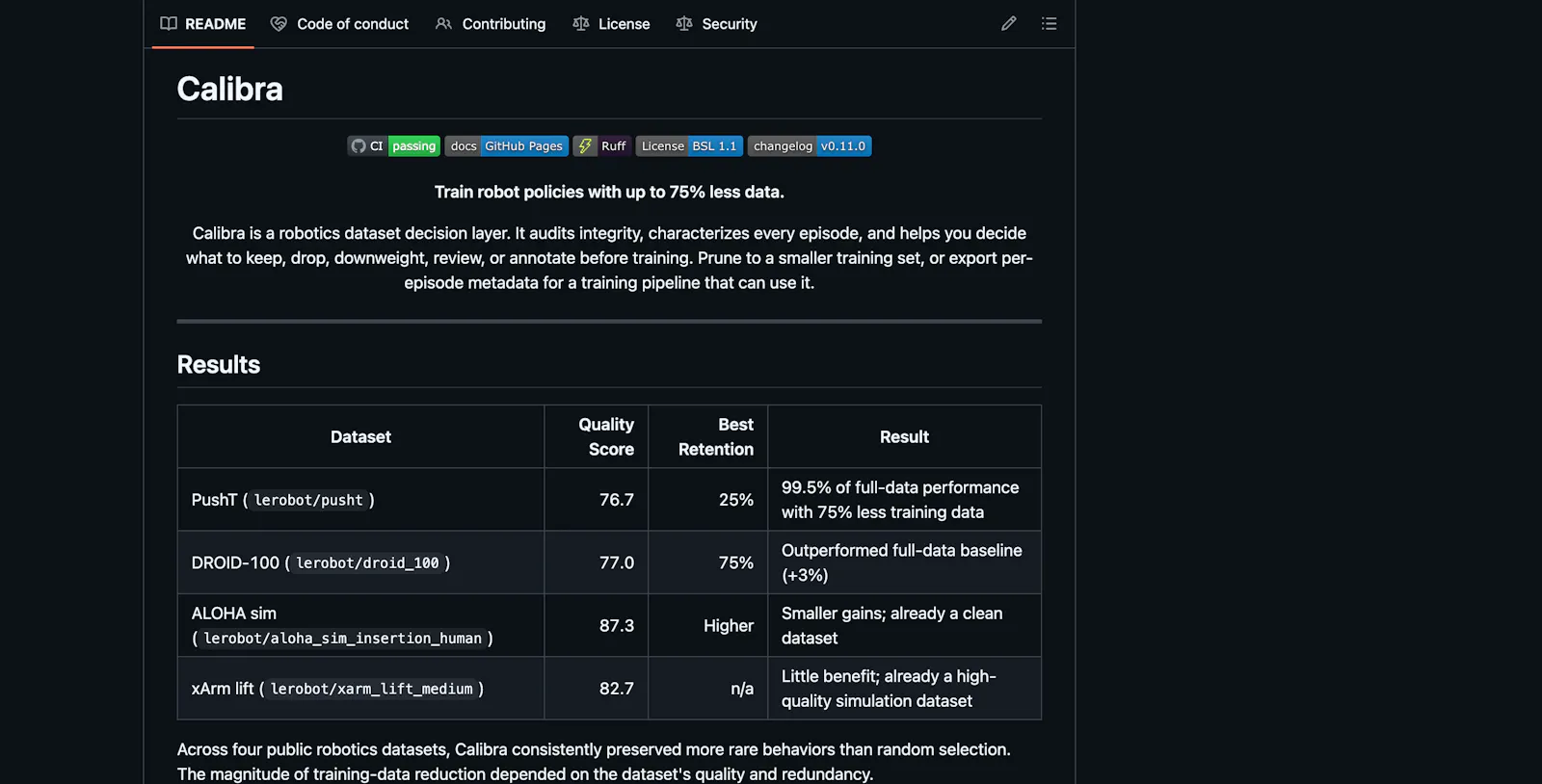The height and width of the screenshot is (784, 1542).
Task: Click the book icon beside README
Action: pos(169,24)
